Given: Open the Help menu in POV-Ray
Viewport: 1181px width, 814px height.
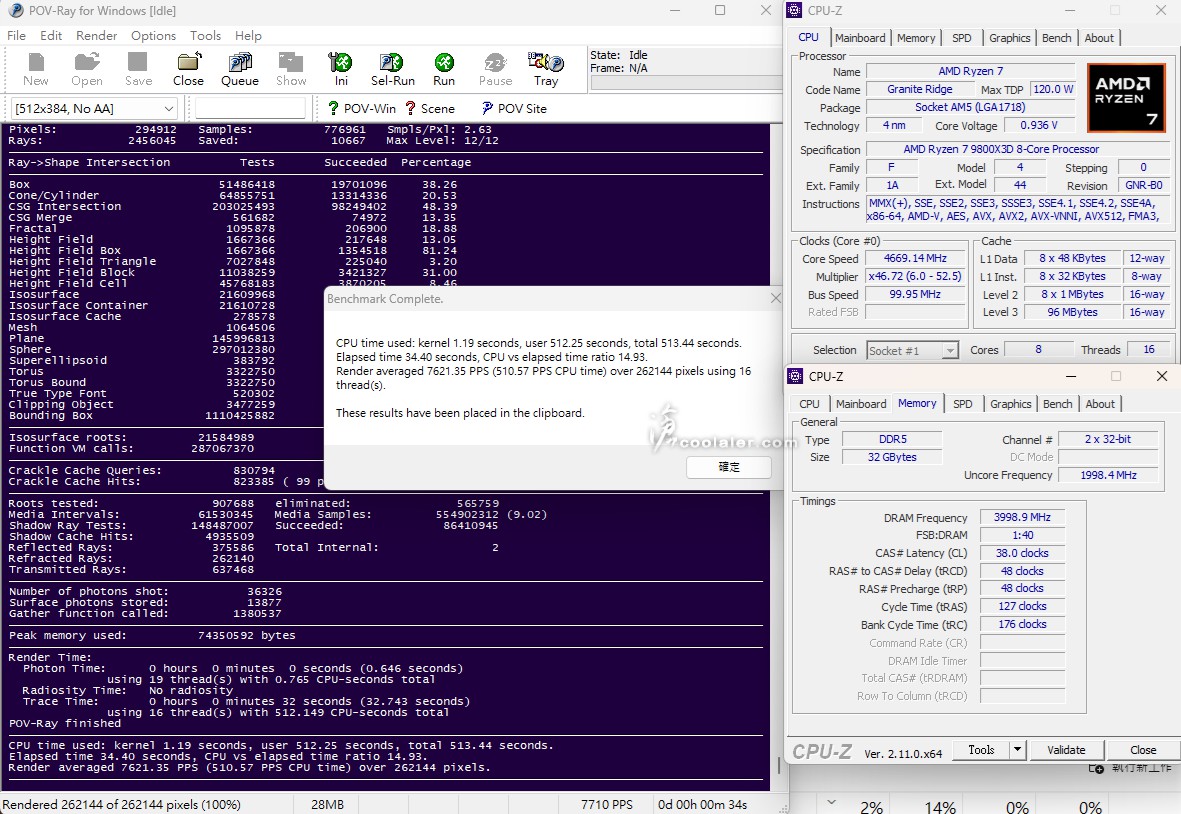Looking at the screenshot, I should 248,35.
